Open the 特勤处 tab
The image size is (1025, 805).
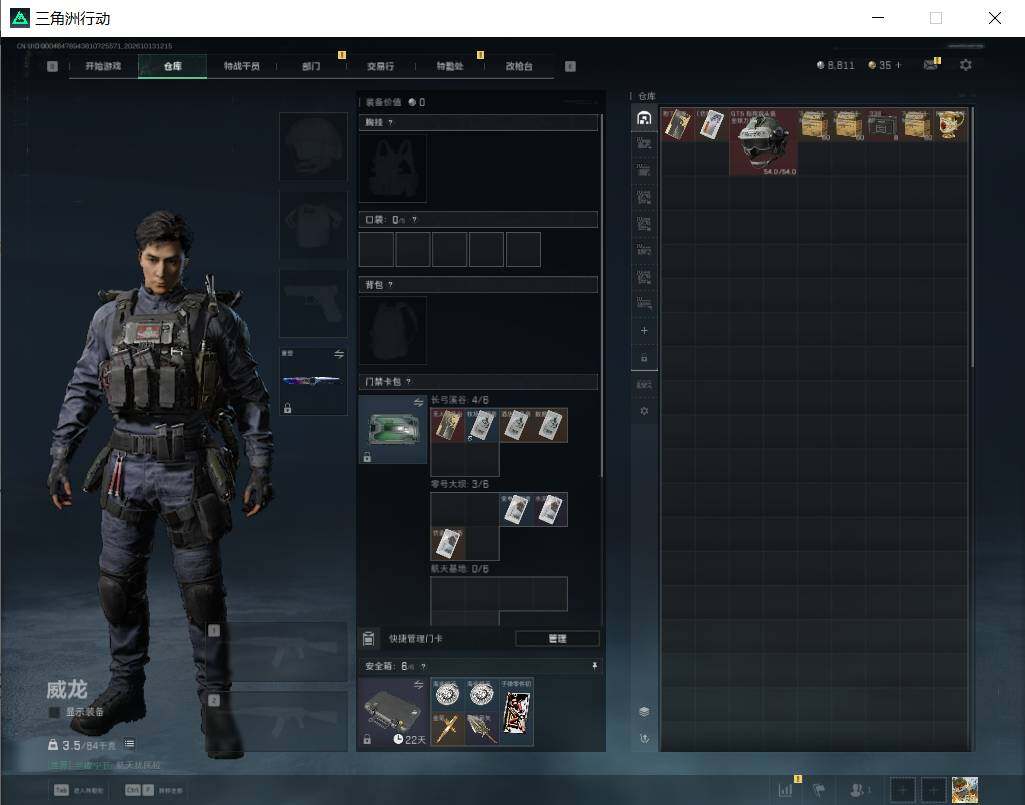pos(450,66)
